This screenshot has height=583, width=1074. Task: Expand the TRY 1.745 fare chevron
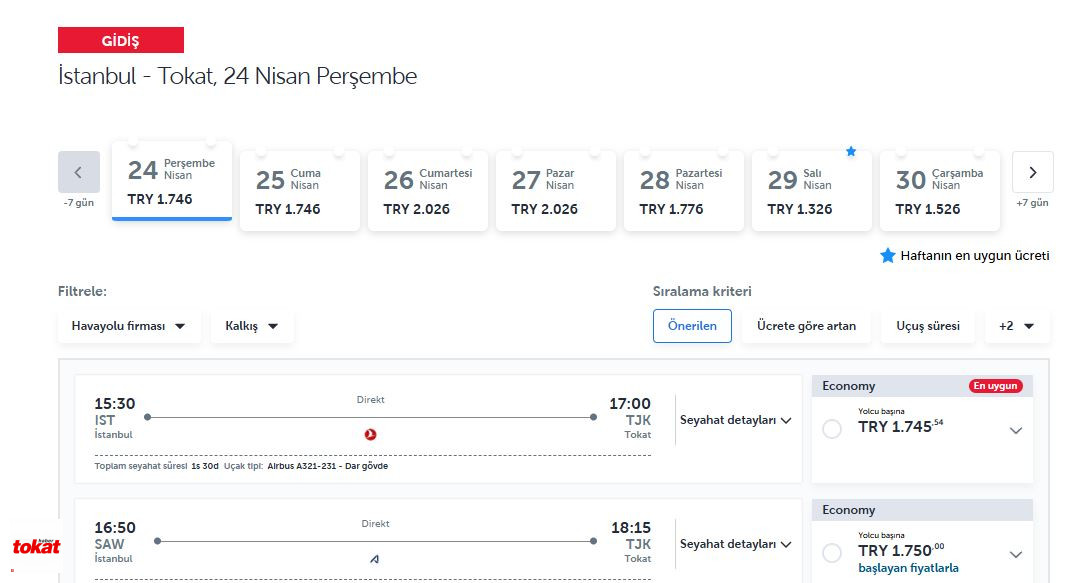coord(1016,431)
